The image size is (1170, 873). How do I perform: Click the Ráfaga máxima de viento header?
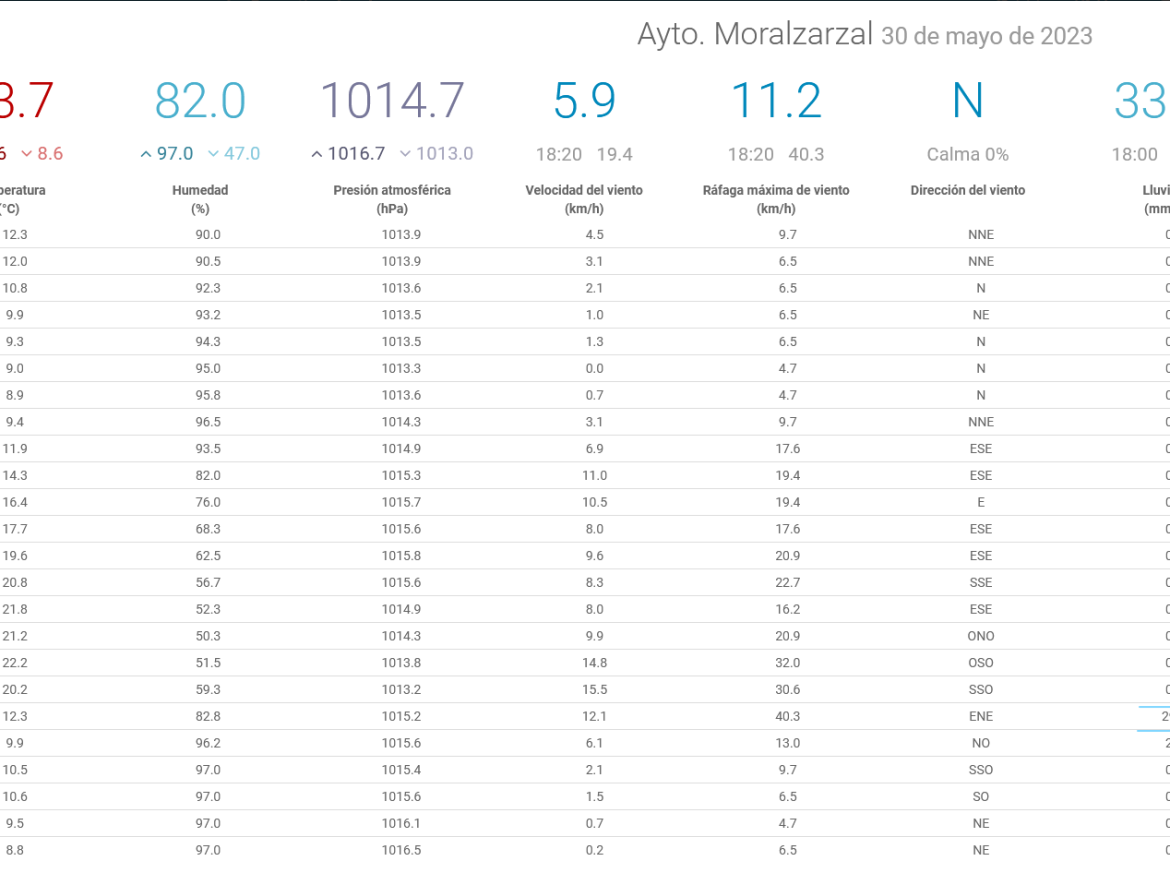776,199
